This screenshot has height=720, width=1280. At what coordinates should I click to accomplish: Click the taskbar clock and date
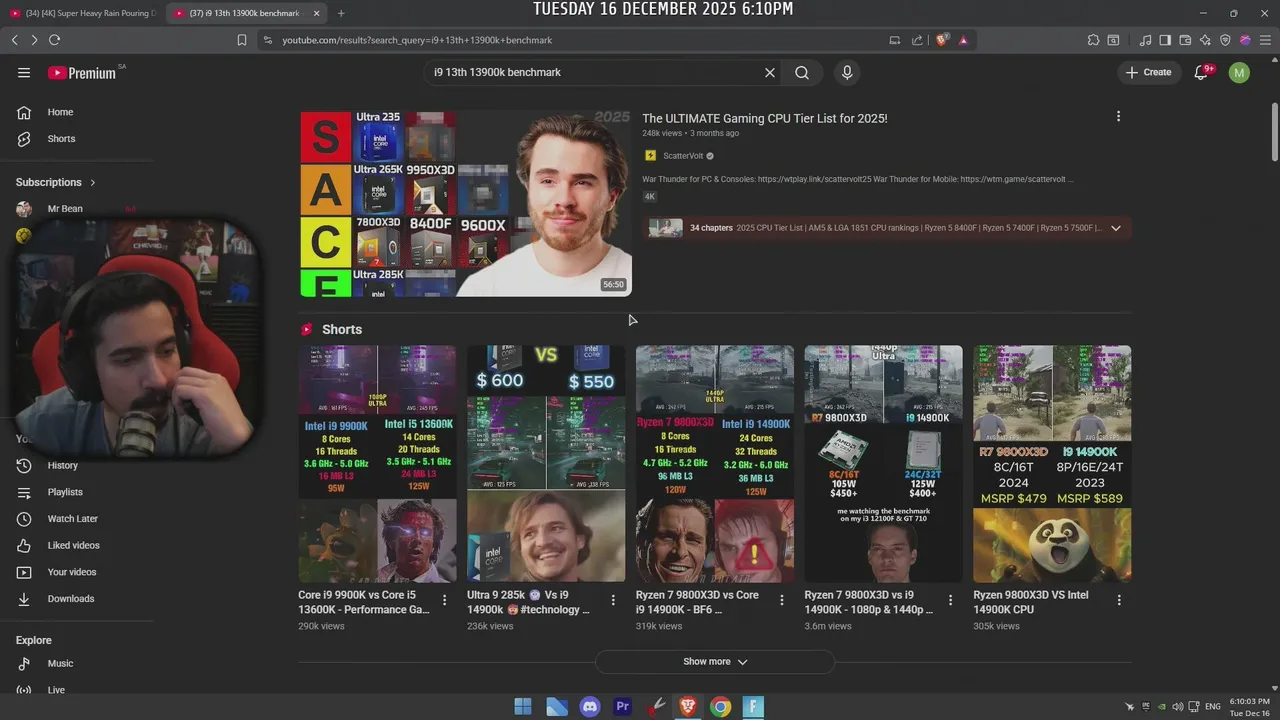(x=1250, y=707)
